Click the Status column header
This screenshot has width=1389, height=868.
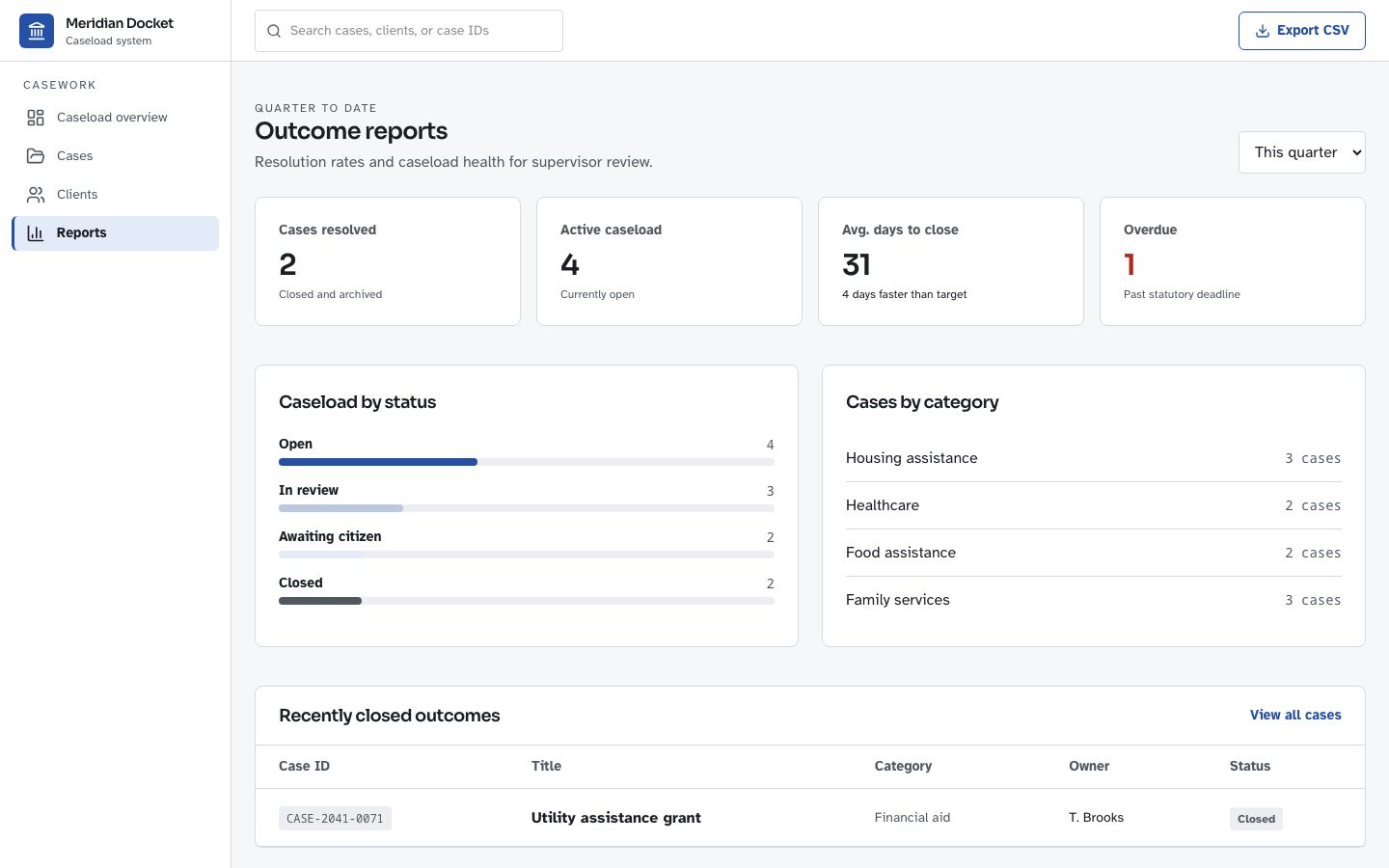point(1250,766)
